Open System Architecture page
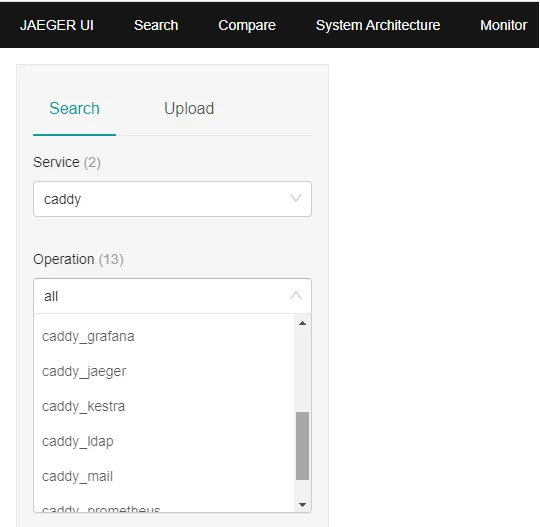 pyautogui.click(x=378, y=25)
